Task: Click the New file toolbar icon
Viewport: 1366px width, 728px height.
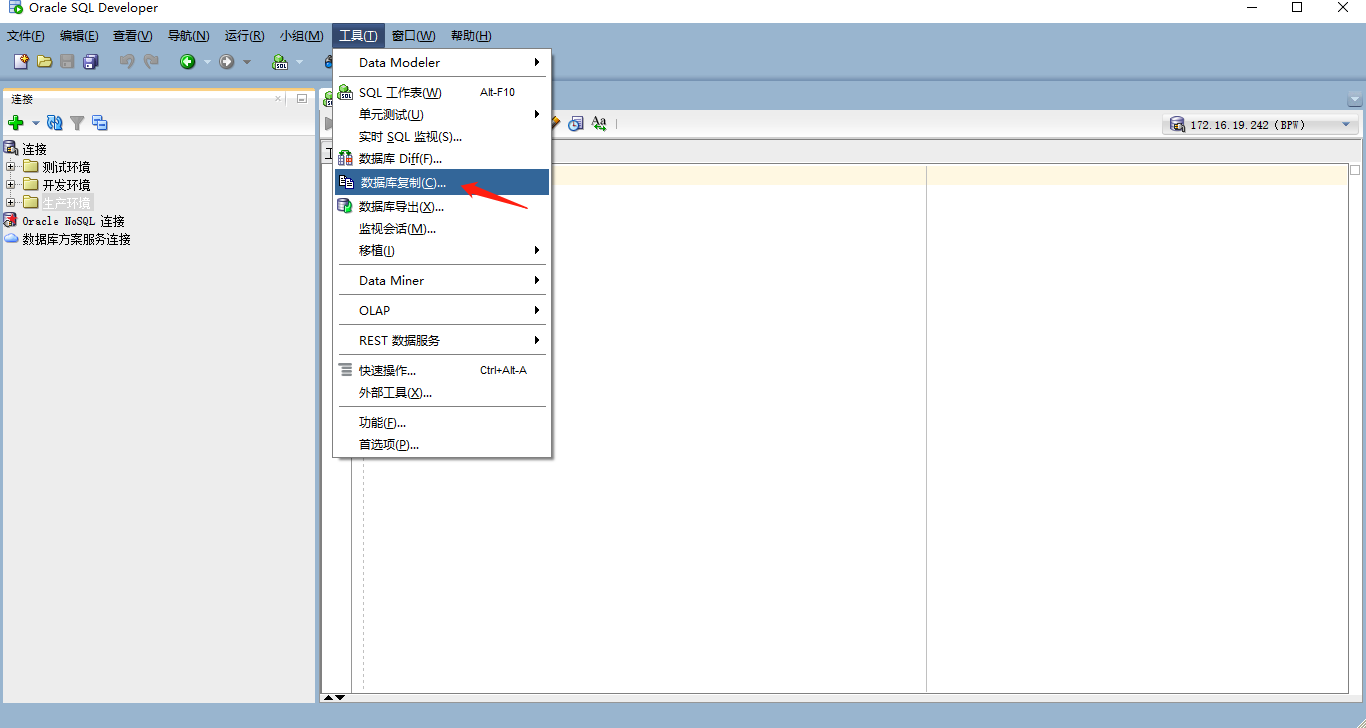Action: 21,62
